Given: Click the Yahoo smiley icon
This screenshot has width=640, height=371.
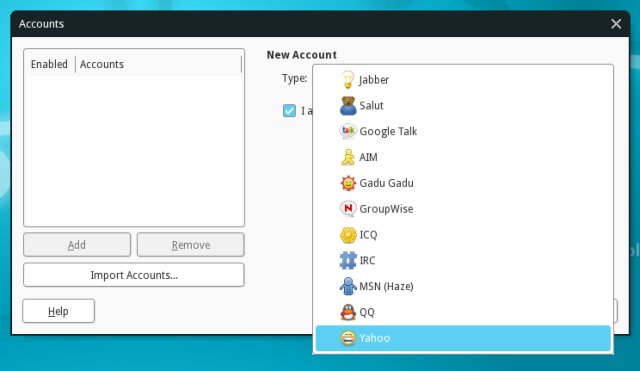Looking at the screenshot, I should click(348, 338).
